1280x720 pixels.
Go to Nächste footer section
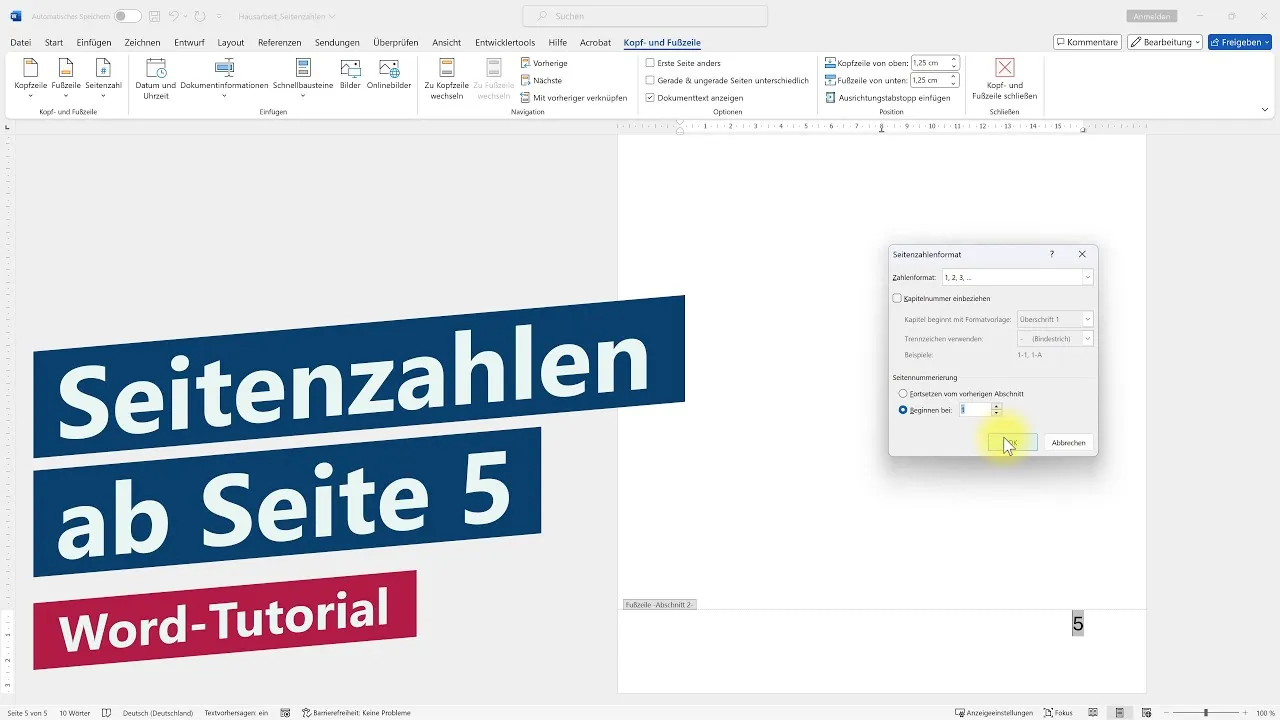(x=541, y=80)
